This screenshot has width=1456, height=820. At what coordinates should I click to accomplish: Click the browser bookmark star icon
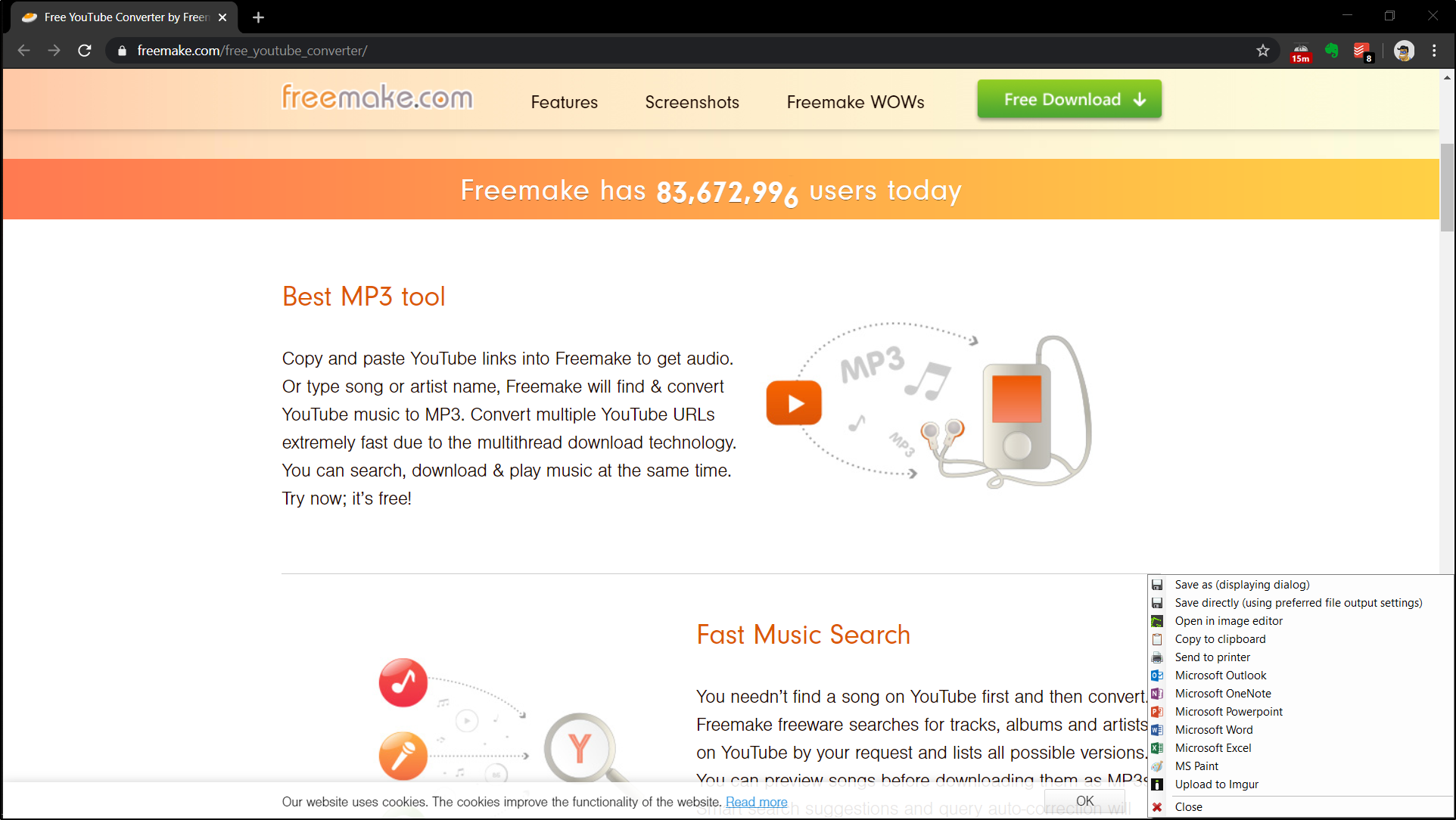(1262, 50)
